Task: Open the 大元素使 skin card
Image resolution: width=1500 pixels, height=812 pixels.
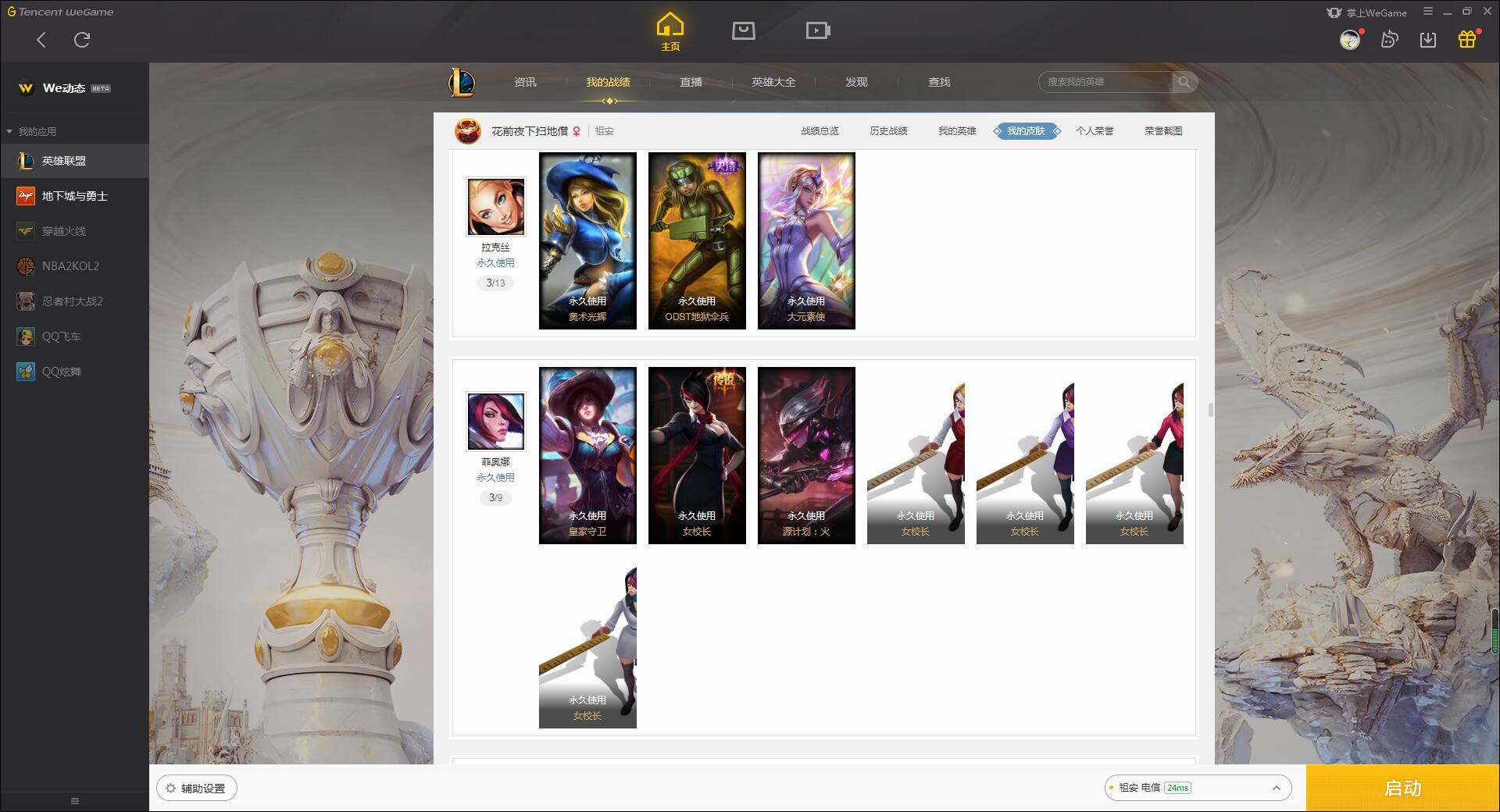Action: tap(806, 240)
